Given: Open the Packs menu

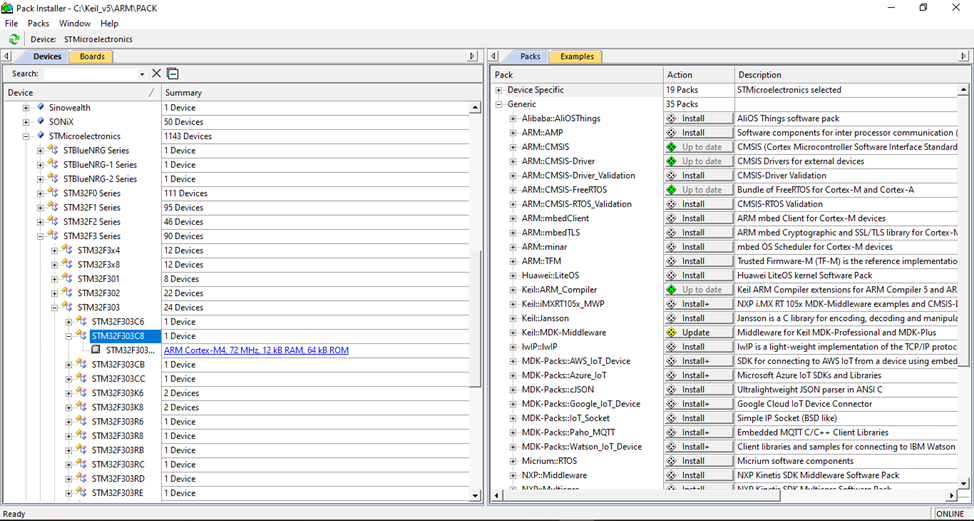Looking at the screenshot, I should pos(39,24).
